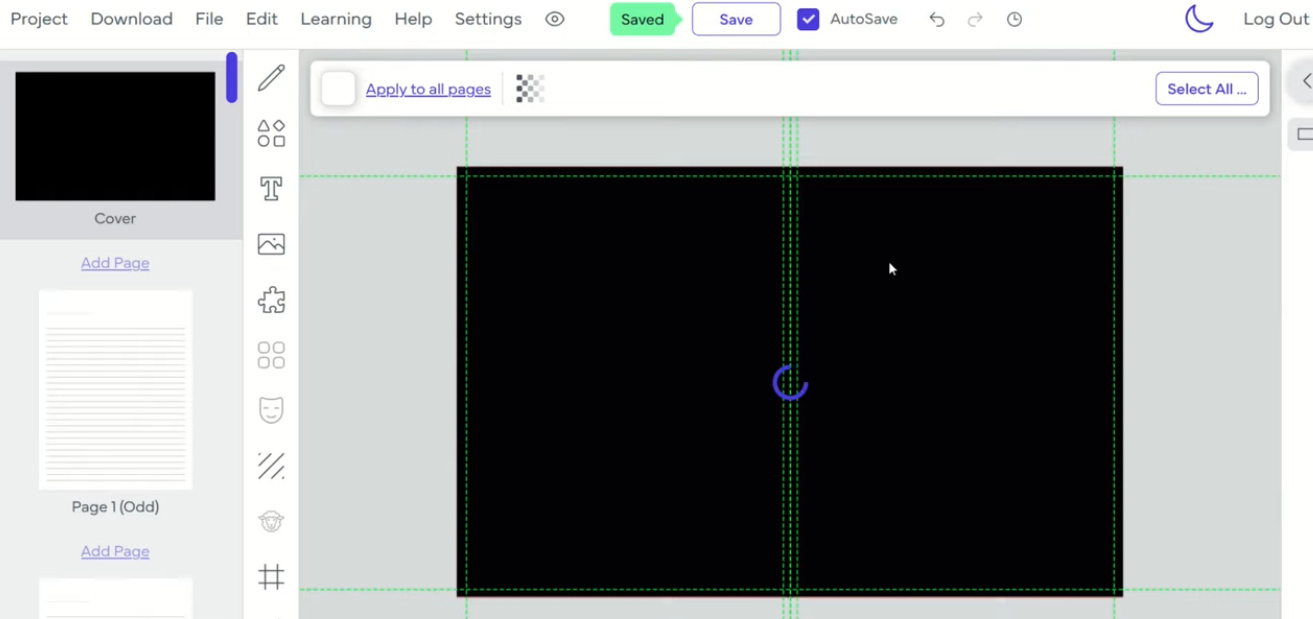Toggle the AutoSave checkbox
The height and width of the screenshot is (619, 1313).
pos(808,19)
